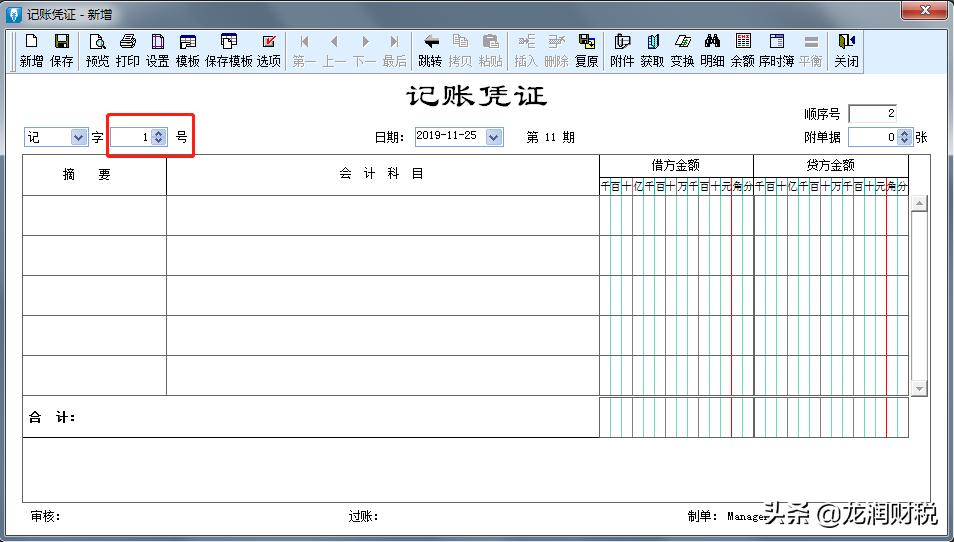The height and width of the screenshot is (542, 954).
Task: Open print preview via 预览 icon
Action: coord(97,50)
